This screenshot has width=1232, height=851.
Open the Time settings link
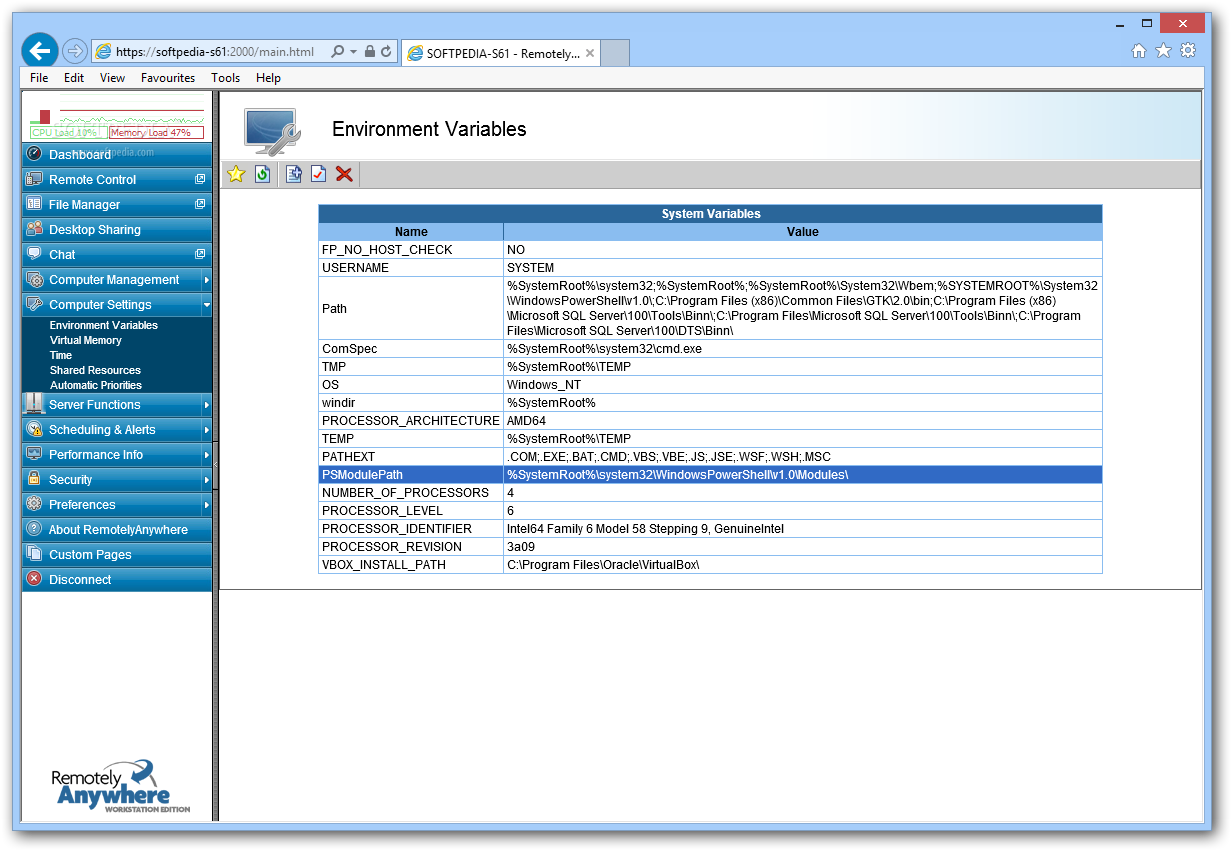tap(61, 355)
